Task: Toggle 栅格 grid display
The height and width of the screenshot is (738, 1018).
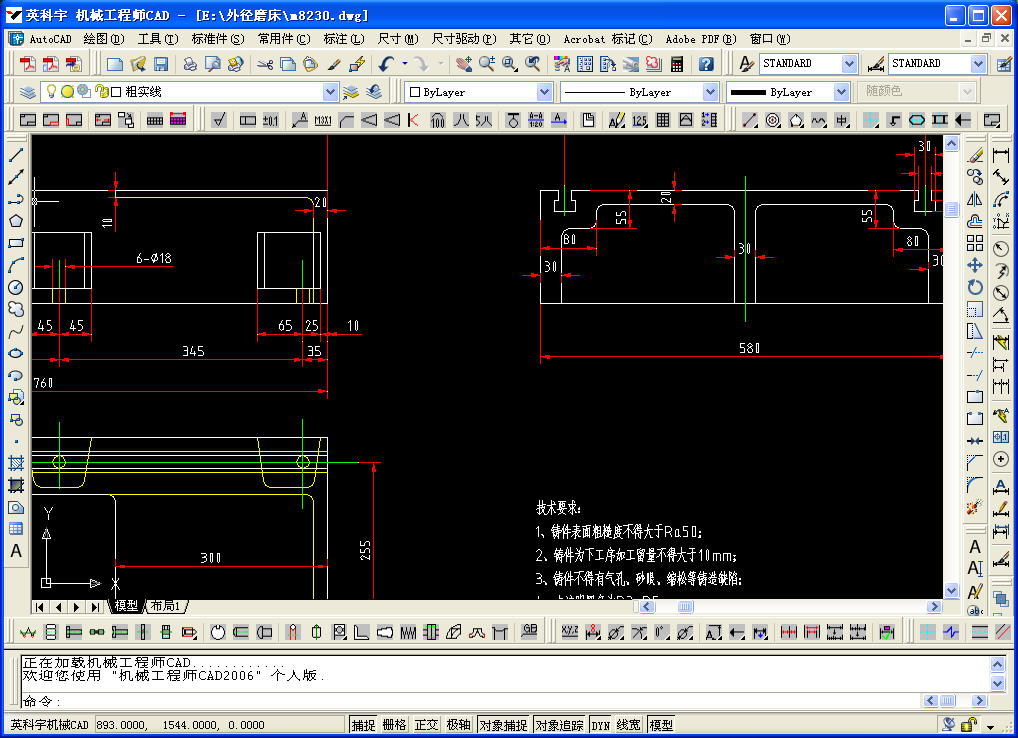Action: click(395, 725)
